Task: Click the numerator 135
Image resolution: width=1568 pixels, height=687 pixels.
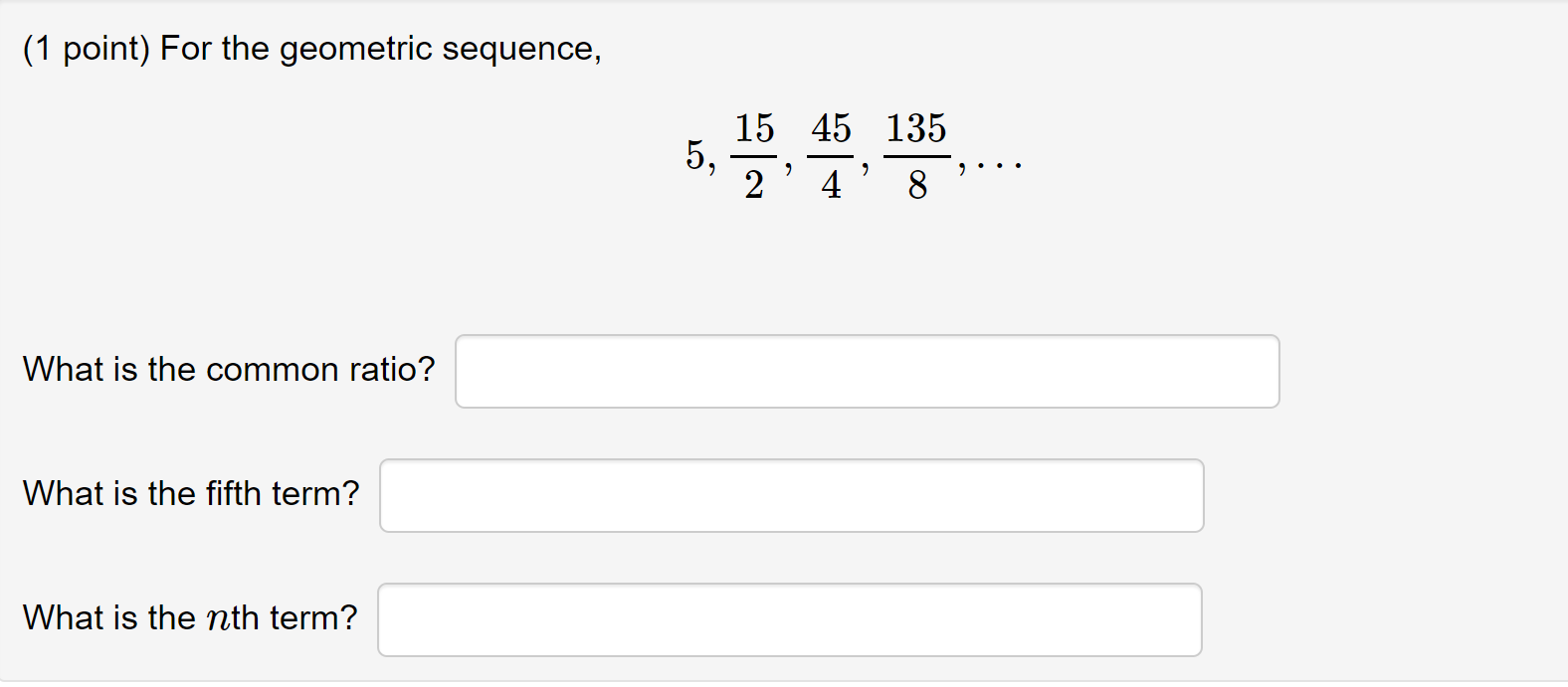Action: pos(916,128)
